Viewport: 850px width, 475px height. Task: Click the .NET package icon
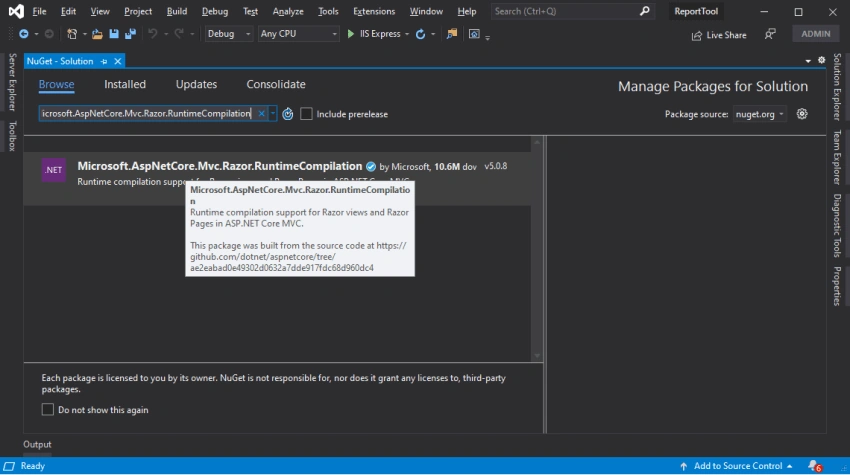tap(54, 170)
